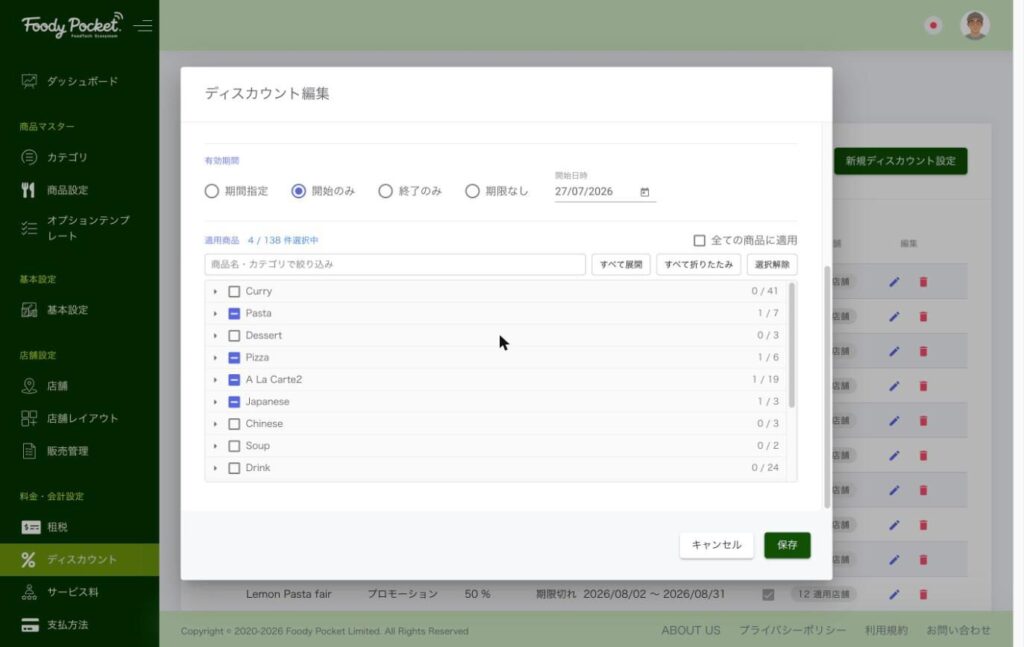Expand the Pasta category arrow
Screen dimensions: 1024x647
tap(215, 313)
